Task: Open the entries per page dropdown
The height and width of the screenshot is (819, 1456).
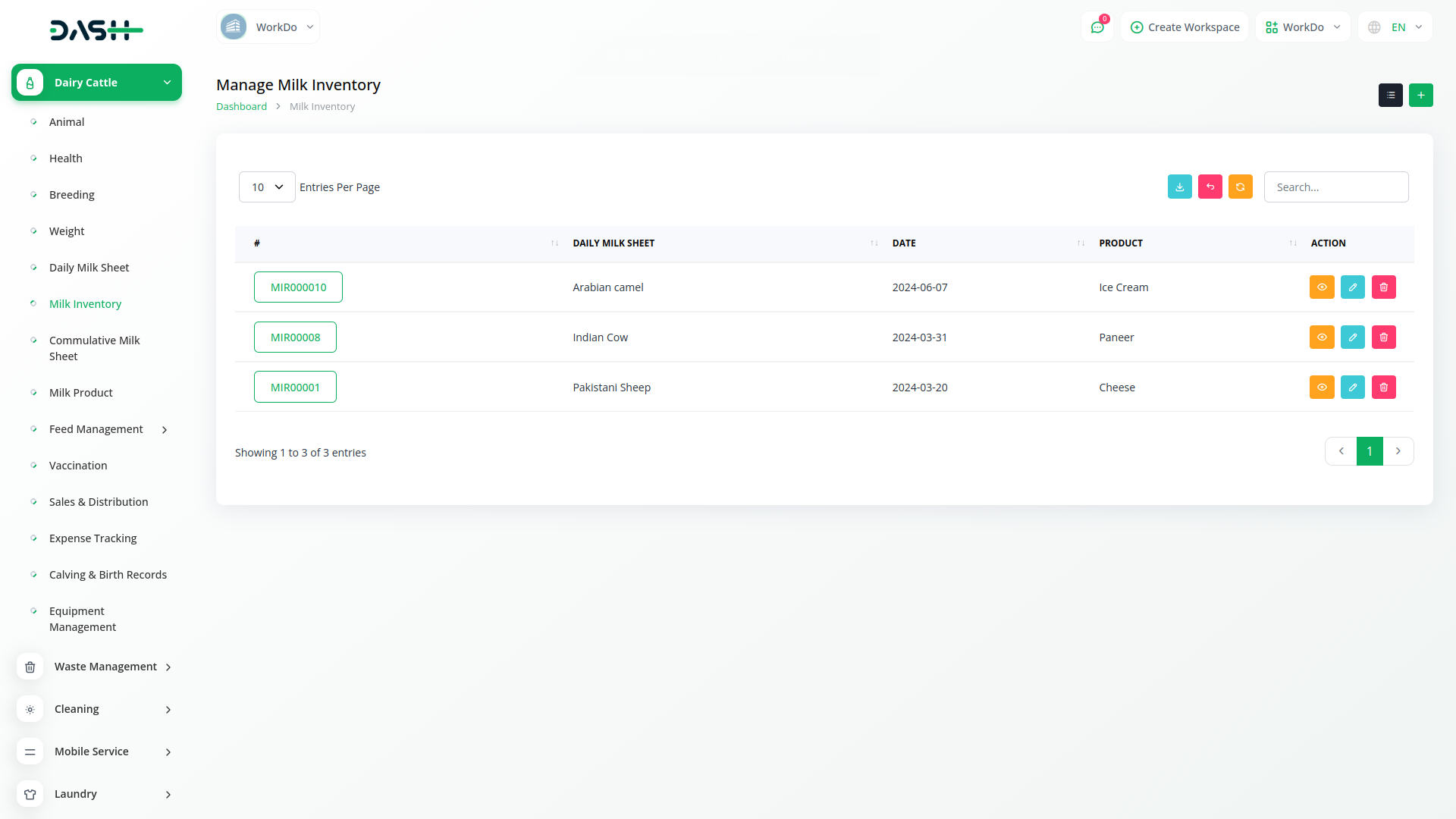Action: pyautogui.click(x=267, y=187)
